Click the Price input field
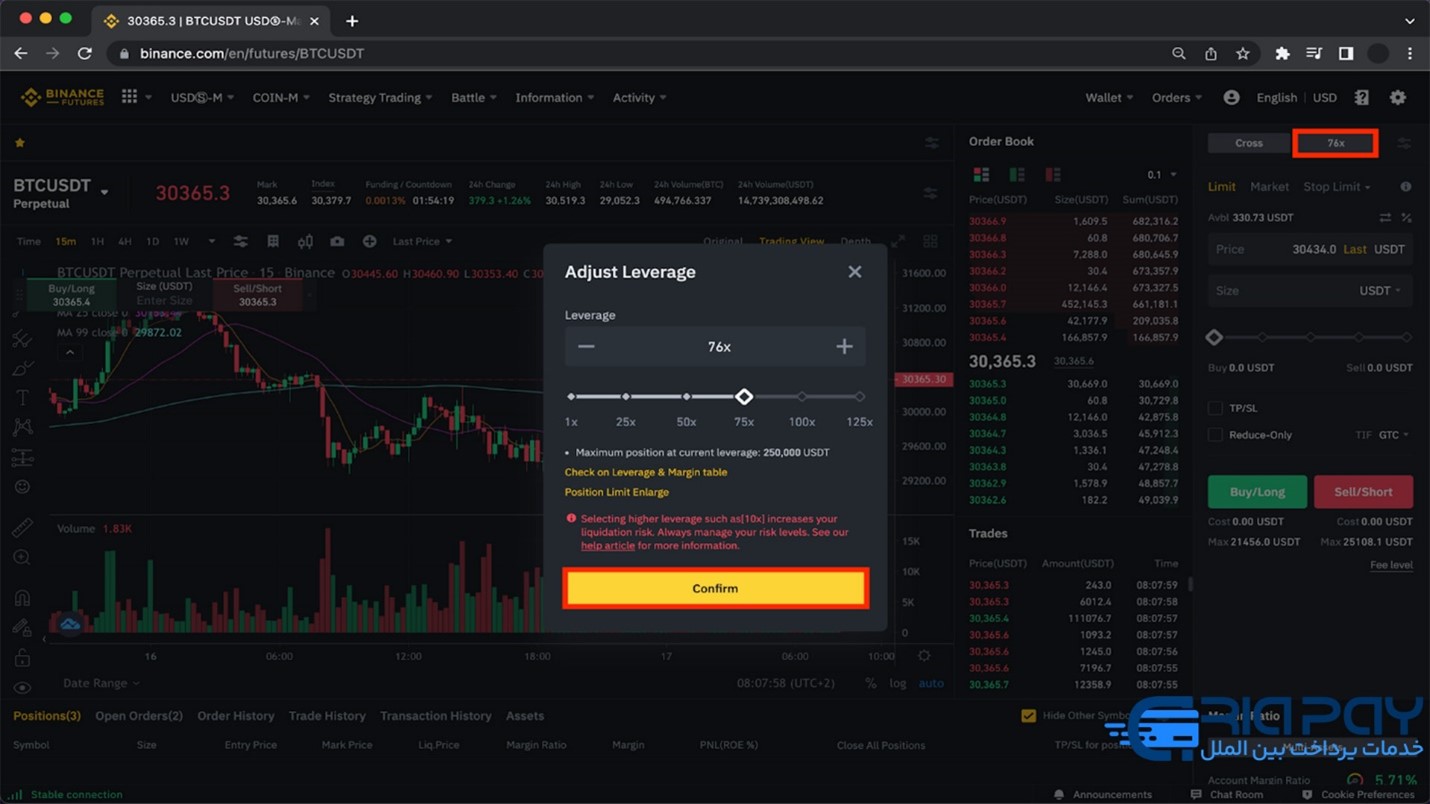This screenshot has height=804, width=1430. (x=1310, y=249)
